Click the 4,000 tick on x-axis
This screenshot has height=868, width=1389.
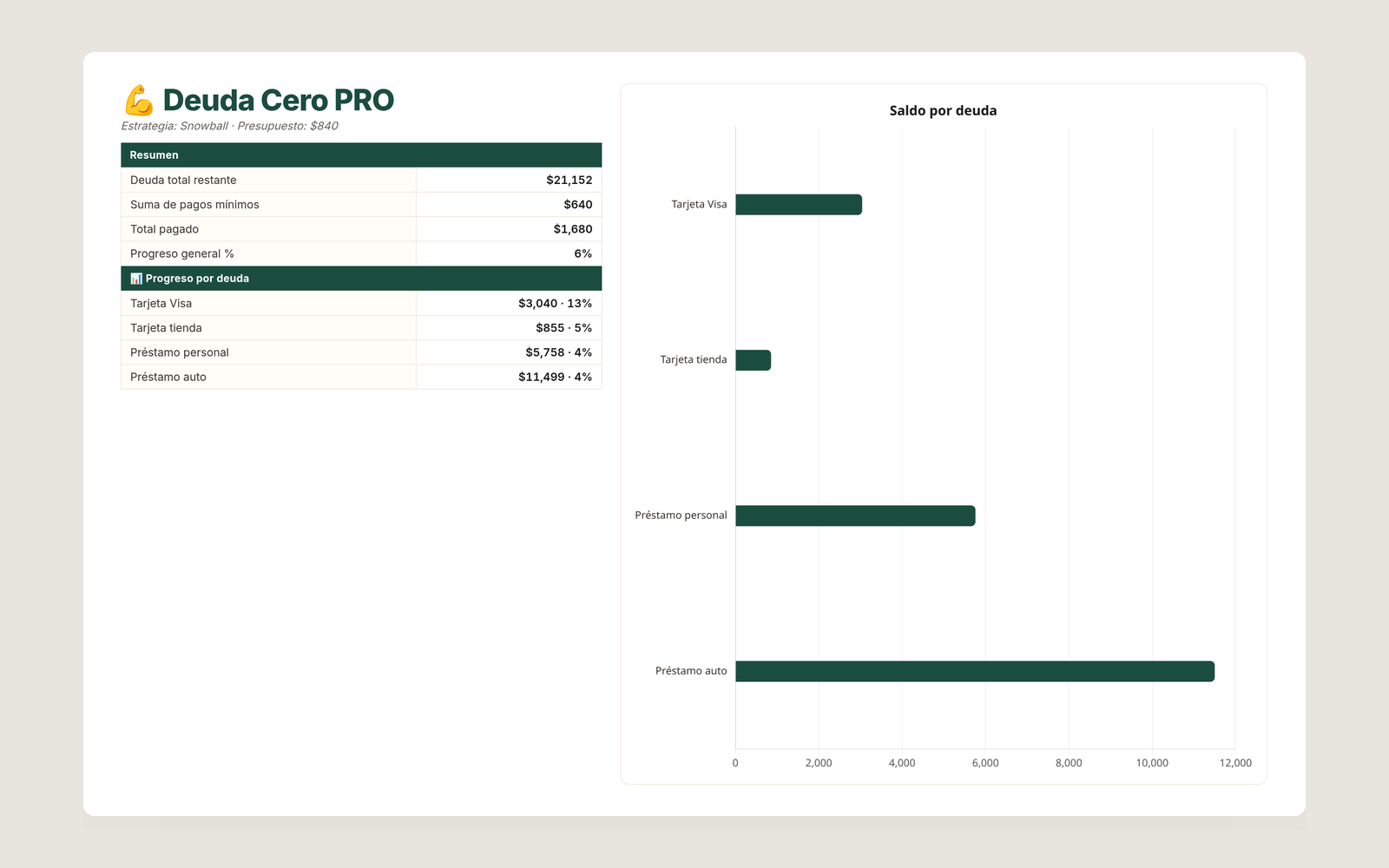pyautogui.click(x=902, y=763)
